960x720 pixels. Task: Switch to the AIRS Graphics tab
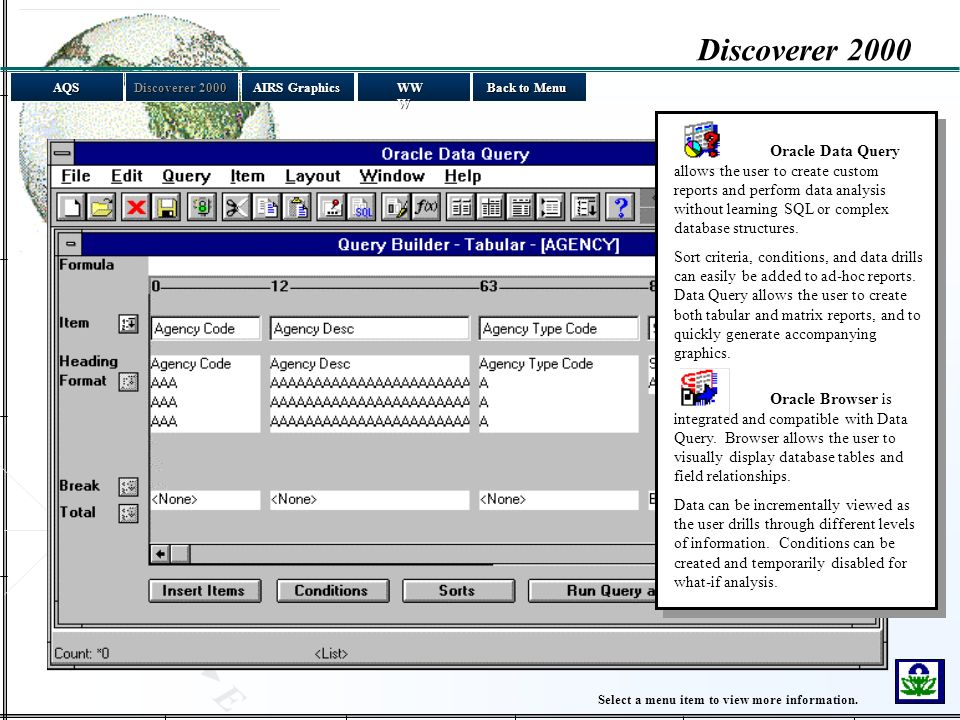(297, 87)
